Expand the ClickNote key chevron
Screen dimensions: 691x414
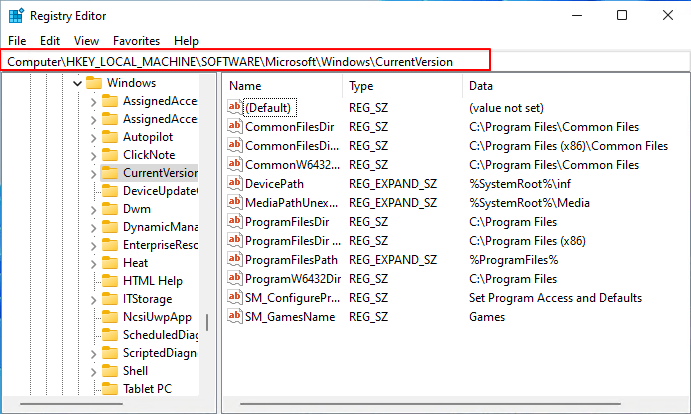click(x=93, y=155)
